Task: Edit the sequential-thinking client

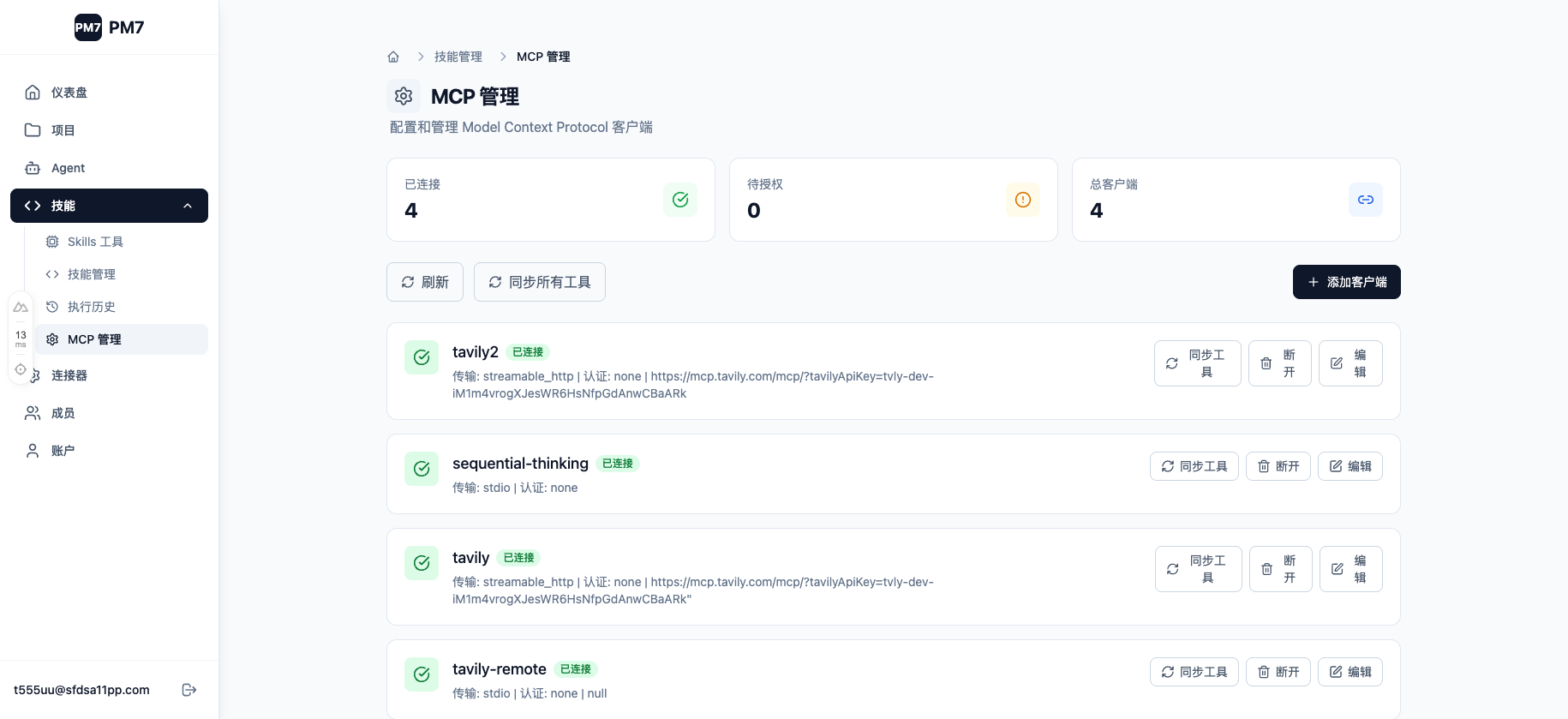Action: (1350, 466)
